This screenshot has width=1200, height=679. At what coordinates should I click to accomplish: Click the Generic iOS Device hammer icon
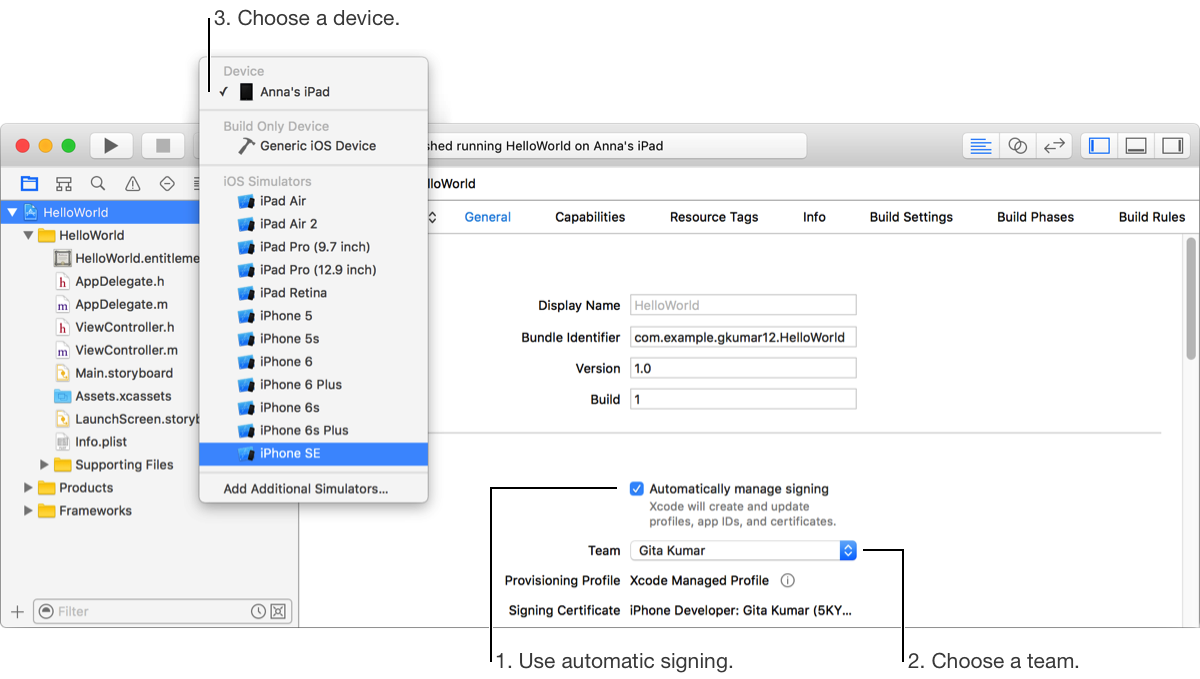click(246, 145)
